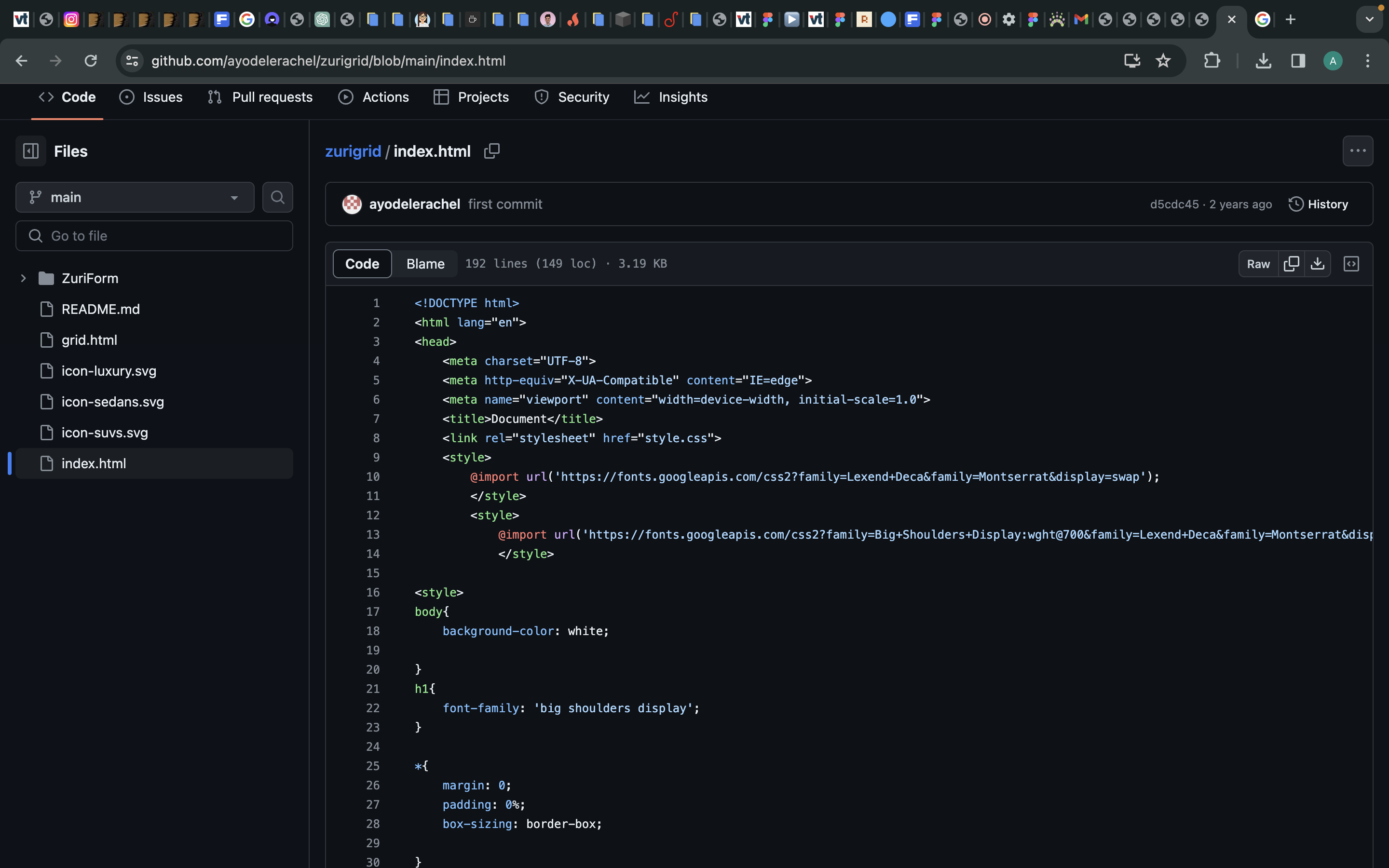Screen dimensions: 1389x868
Task: Switch to Blame view
Action: pos(425,263)
